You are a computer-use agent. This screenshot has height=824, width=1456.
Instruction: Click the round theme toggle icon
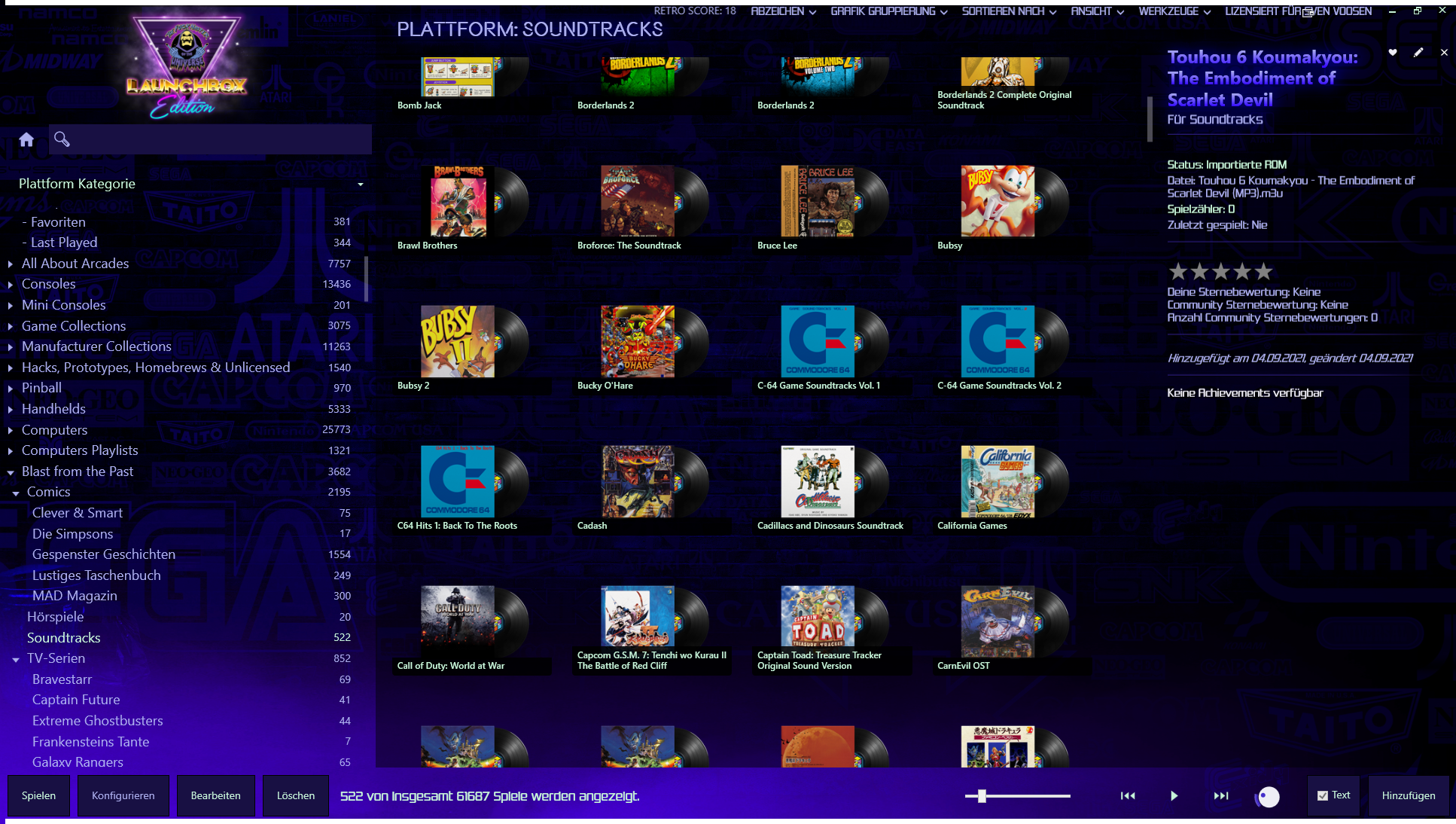(x=1268, y=796)
